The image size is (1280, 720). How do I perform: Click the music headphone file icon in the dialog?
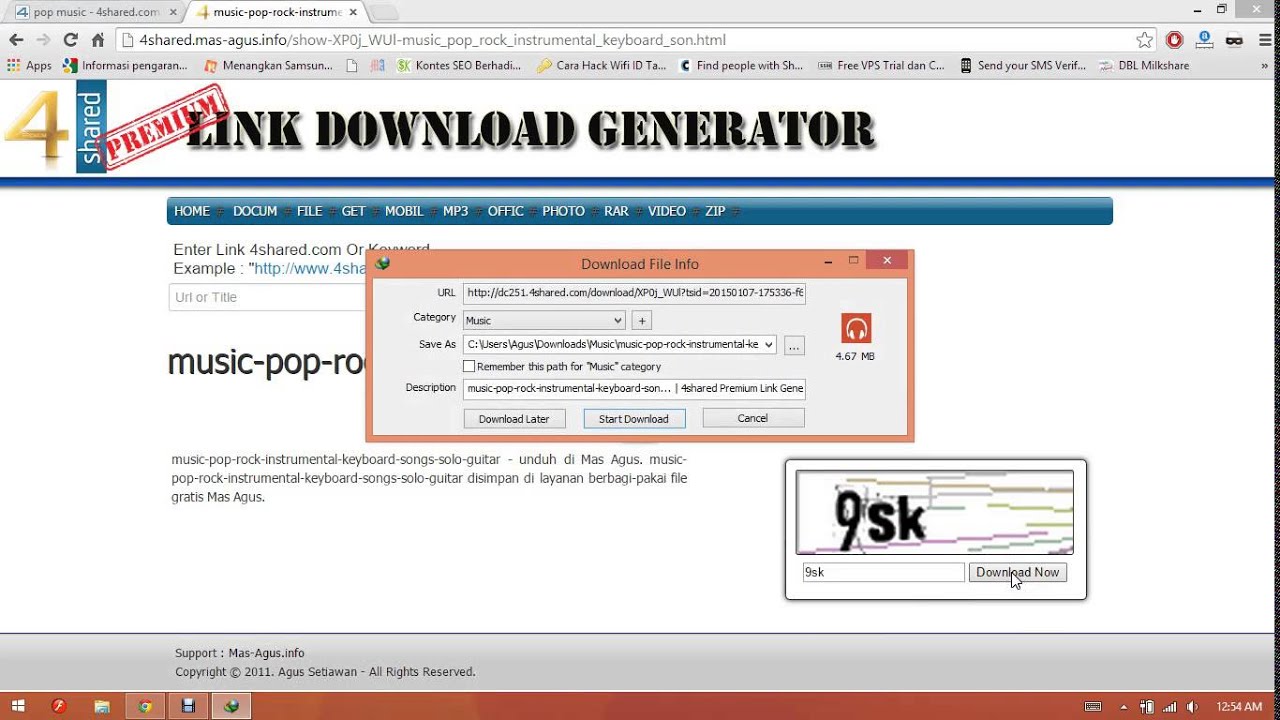tap(856, 328)
